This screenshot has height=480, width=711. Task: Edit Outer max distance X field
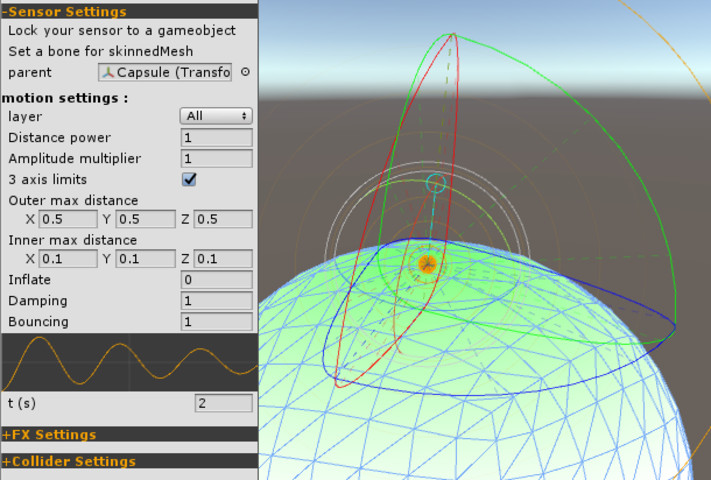pyautogui.click(x=68, y=219)
